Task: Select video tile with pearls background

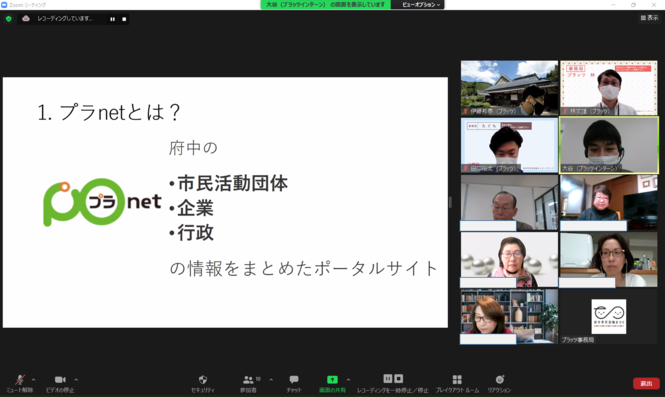Action: 509,260
